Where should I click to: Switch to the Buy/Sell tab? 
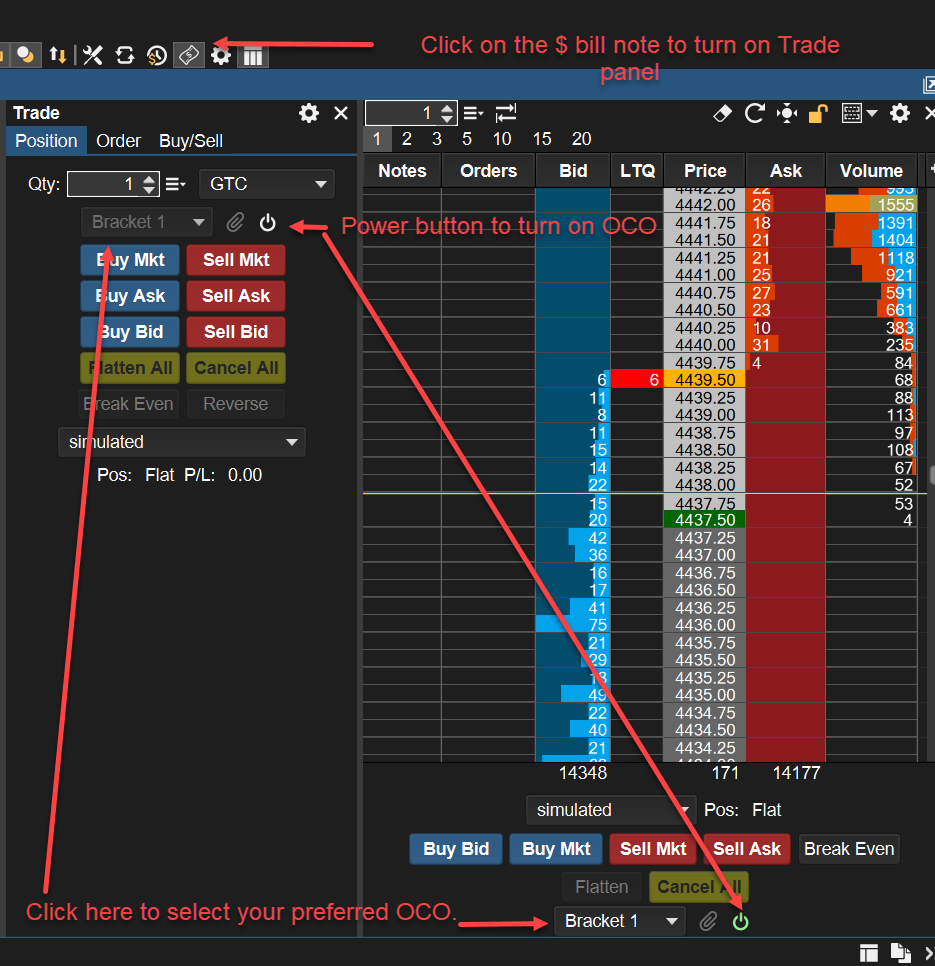click(191, 141)
